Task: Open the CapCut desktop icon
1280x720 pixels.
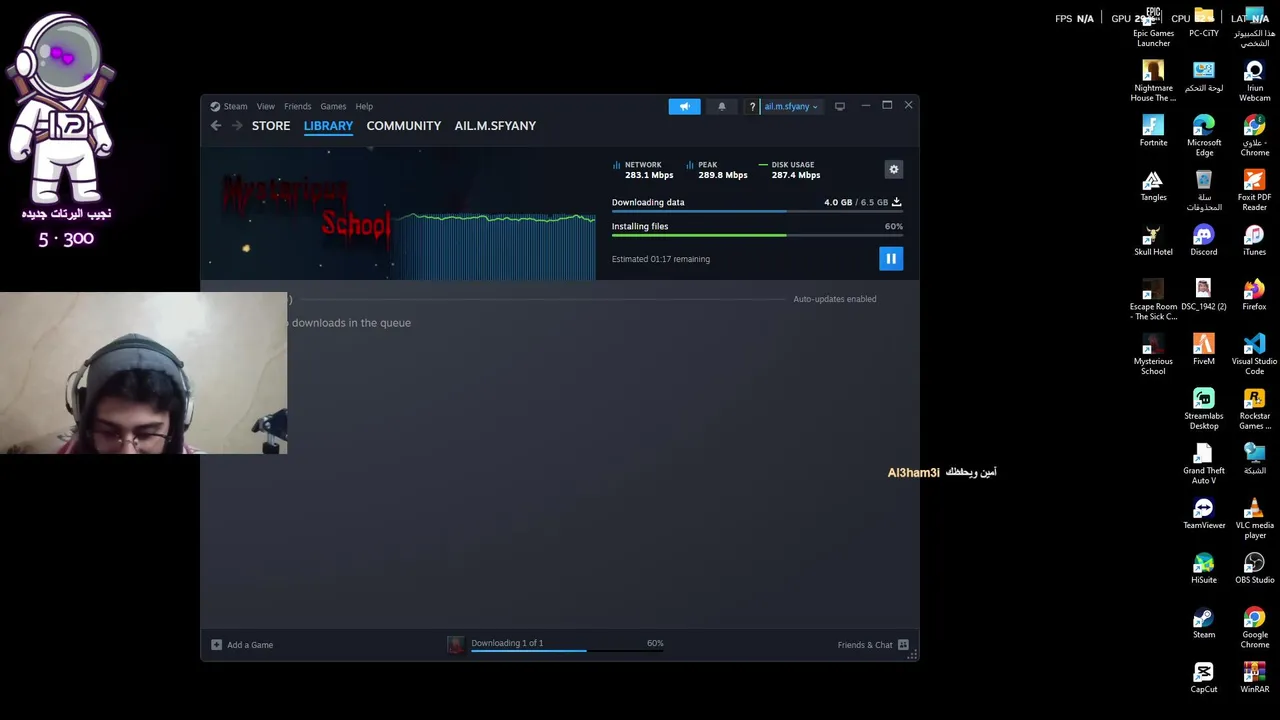Action: pyautogui.click(x=1204, y=678)
